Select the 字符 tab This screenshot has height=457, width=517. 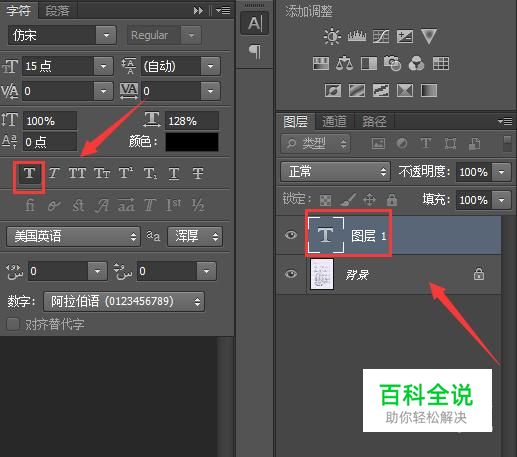pyautogui.click(x=19, y=10)
